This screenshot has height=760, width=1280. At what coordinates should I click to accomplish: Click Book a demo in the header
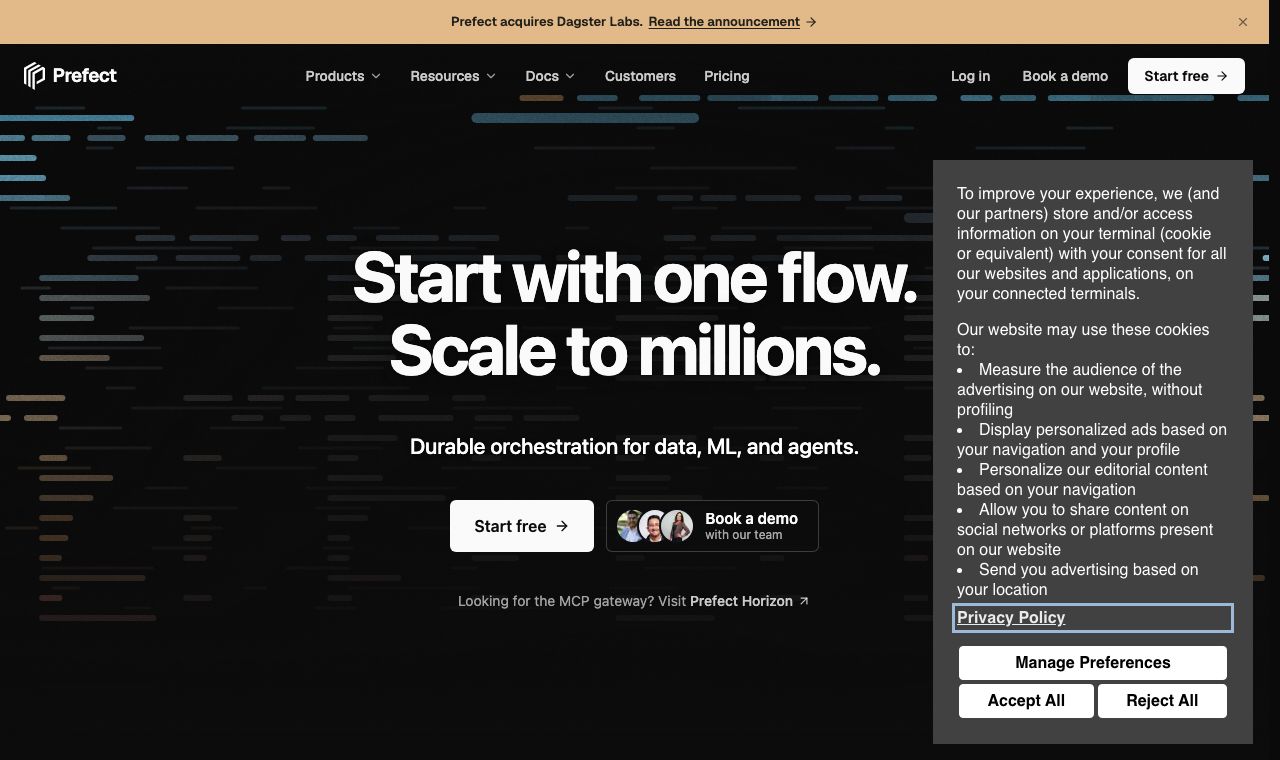coord(1065,76)
